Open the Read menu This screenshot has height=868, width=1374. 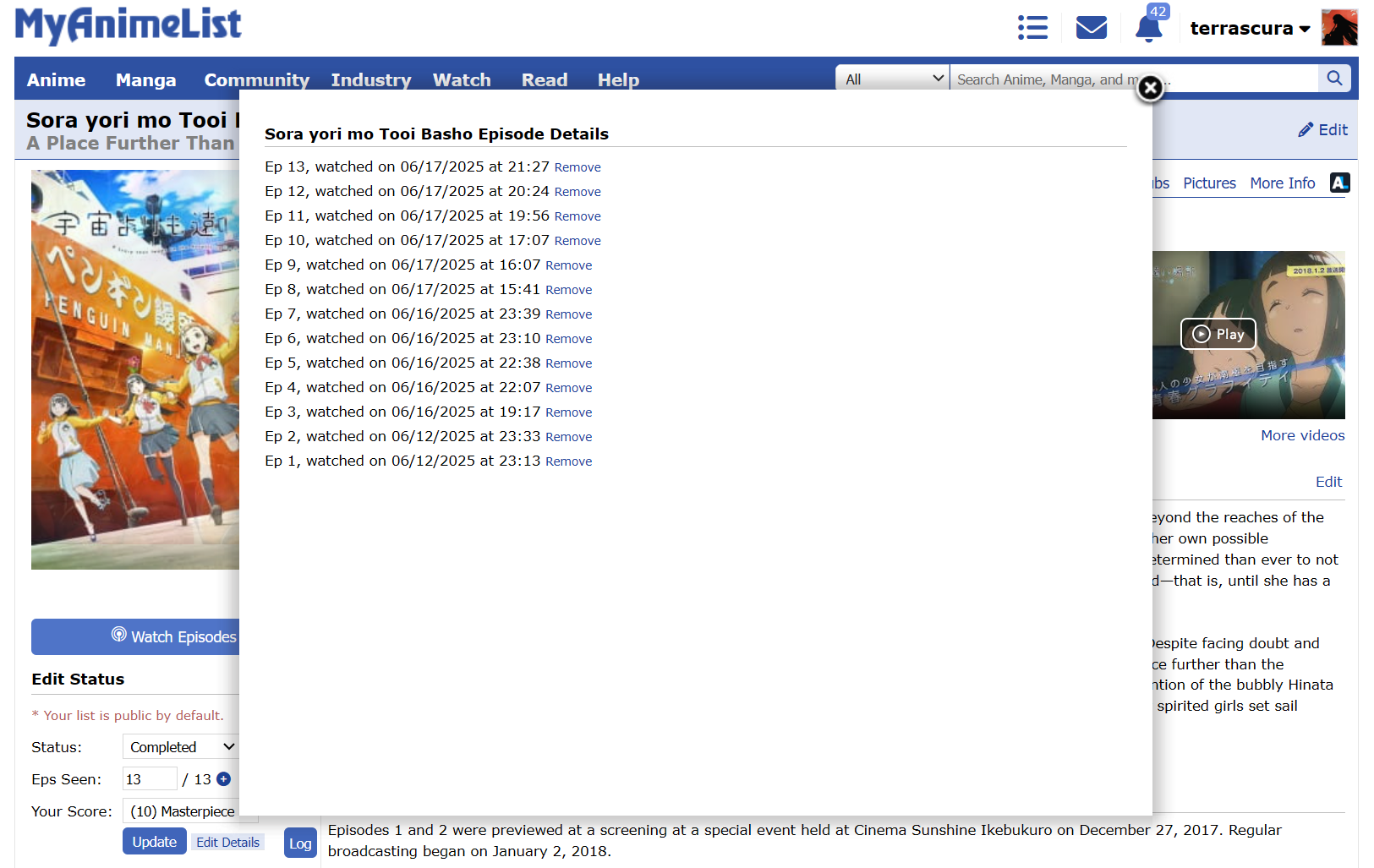[x=545, y=79]
